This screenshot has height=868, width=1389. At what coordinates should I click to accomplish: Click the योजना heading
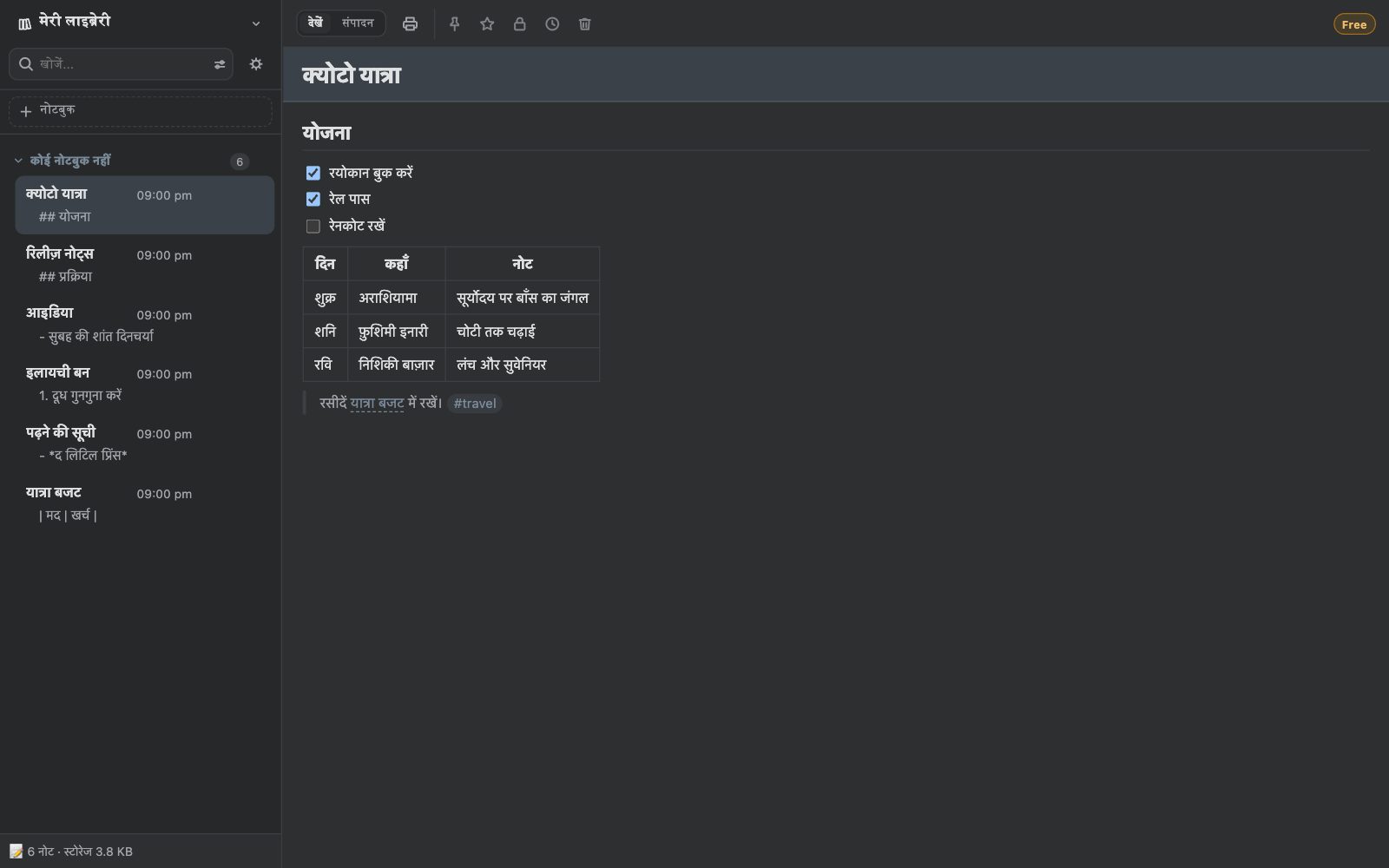pos(326,133)
